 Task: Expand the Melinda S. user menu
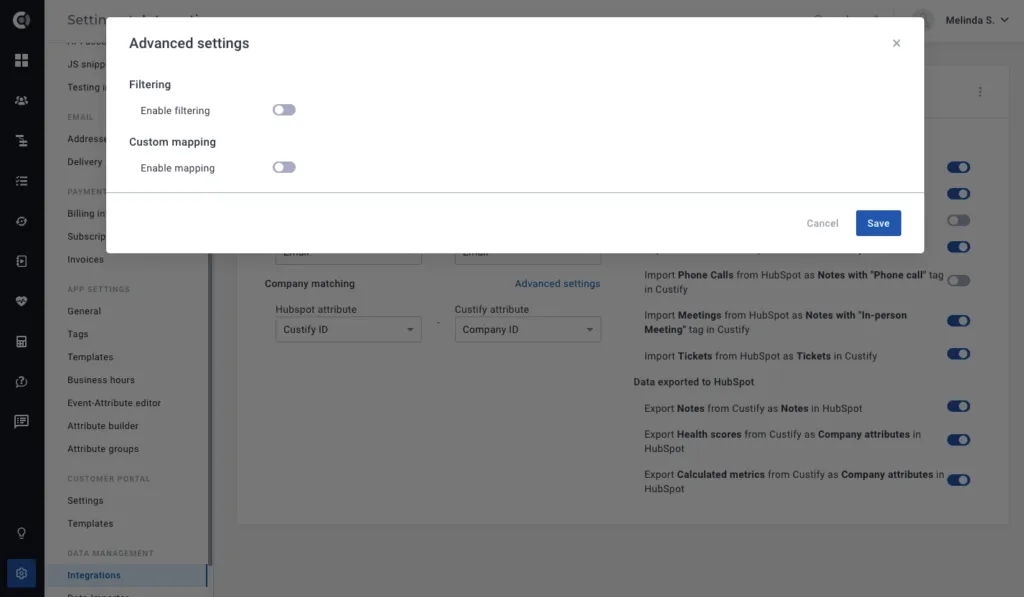[977, 20]
